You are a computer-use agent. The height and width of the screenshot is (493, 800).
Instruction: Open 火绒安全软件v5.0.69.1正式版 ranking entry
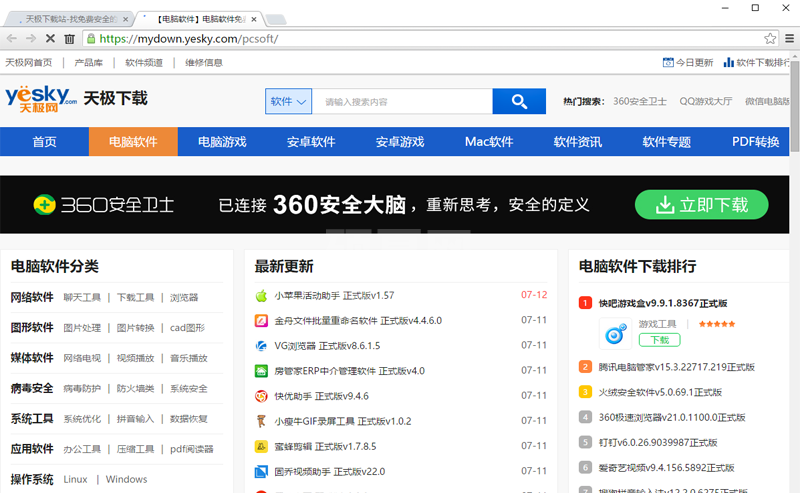click(x=660, y=392)
